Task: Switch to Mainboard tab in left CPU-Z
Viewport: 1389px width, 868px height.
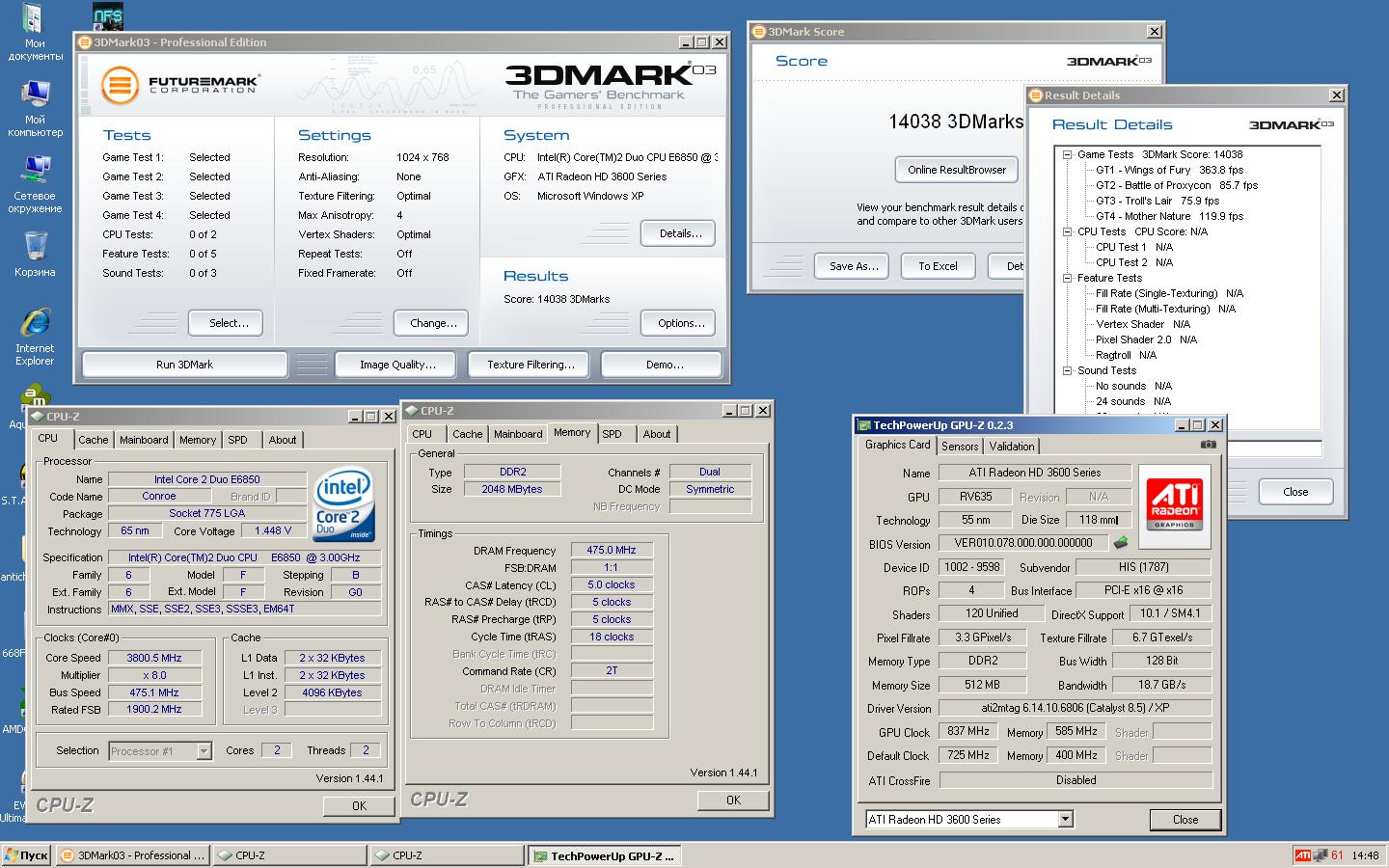Action: click(x=144, y=440)
